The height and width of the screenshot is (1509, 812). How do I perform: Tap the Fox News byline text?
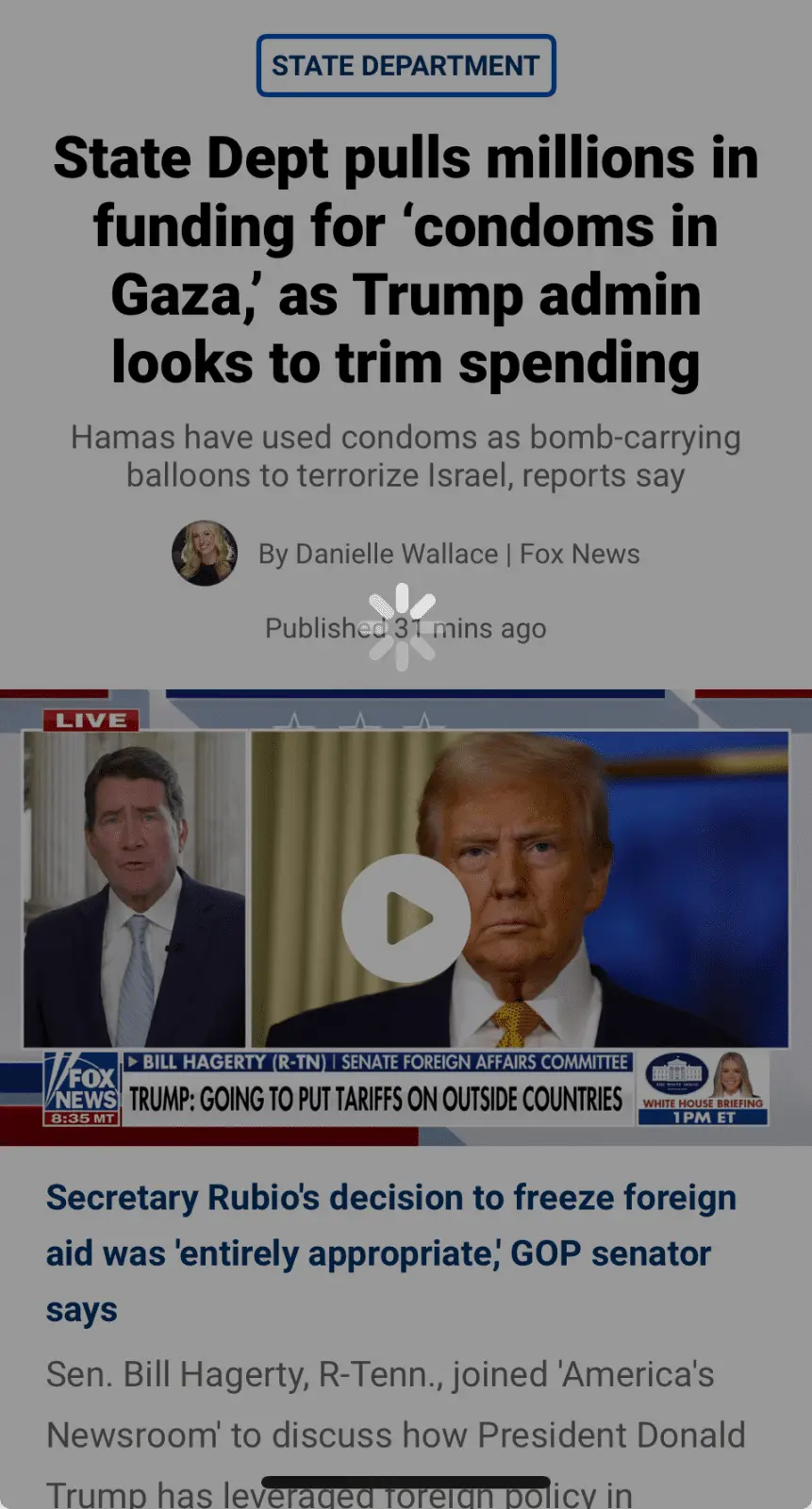(x=580, y=554)
